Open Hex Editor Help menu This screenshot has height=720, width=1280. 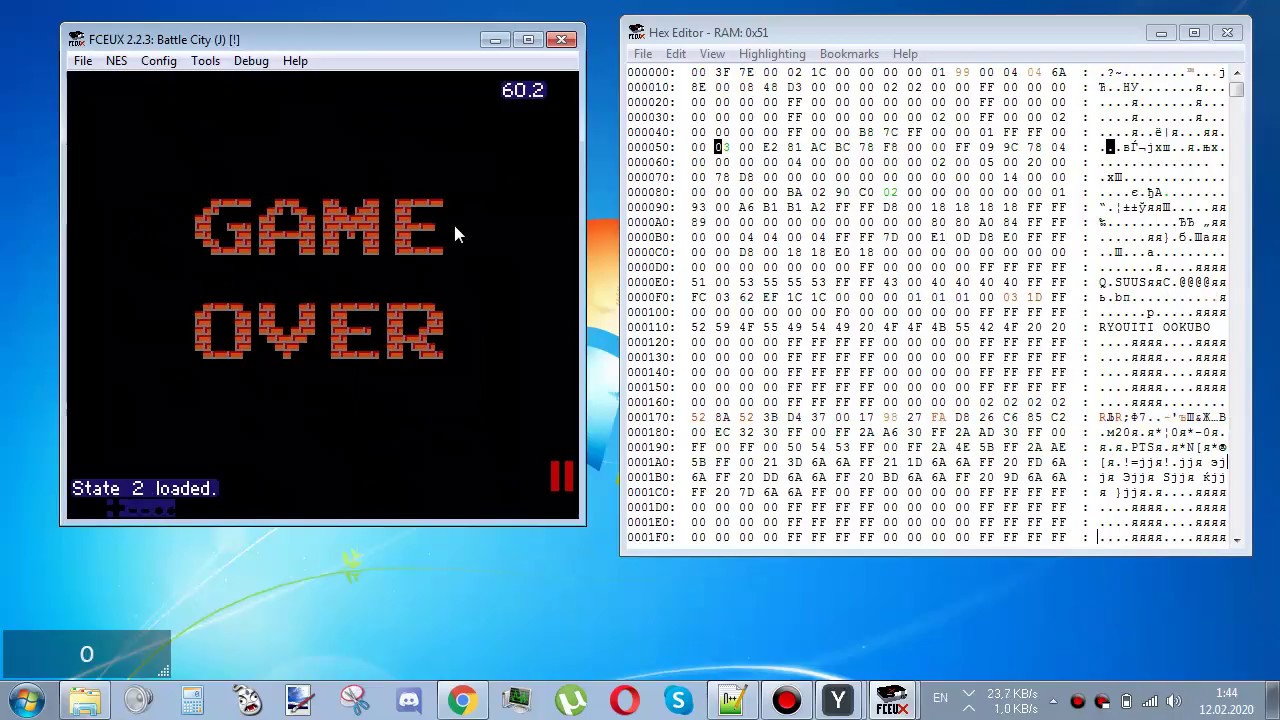[905, 54]
